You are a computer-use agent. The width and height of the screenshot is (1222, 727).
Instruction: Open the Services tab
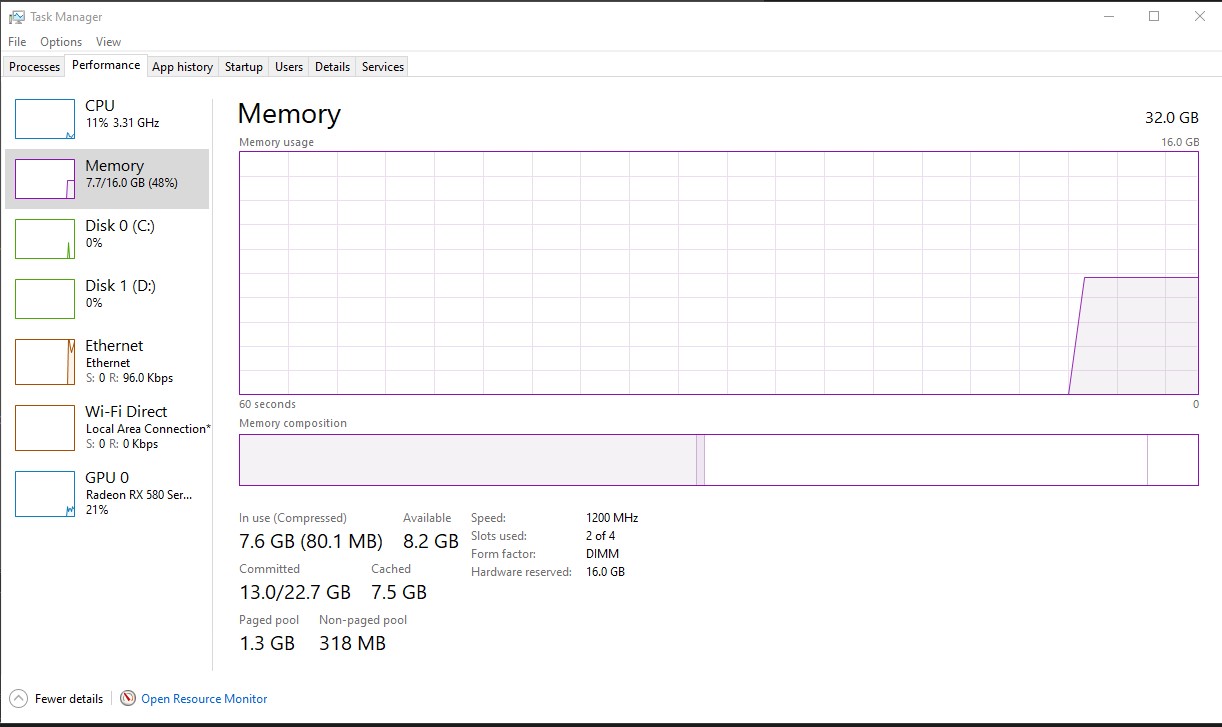click(382, 66)
